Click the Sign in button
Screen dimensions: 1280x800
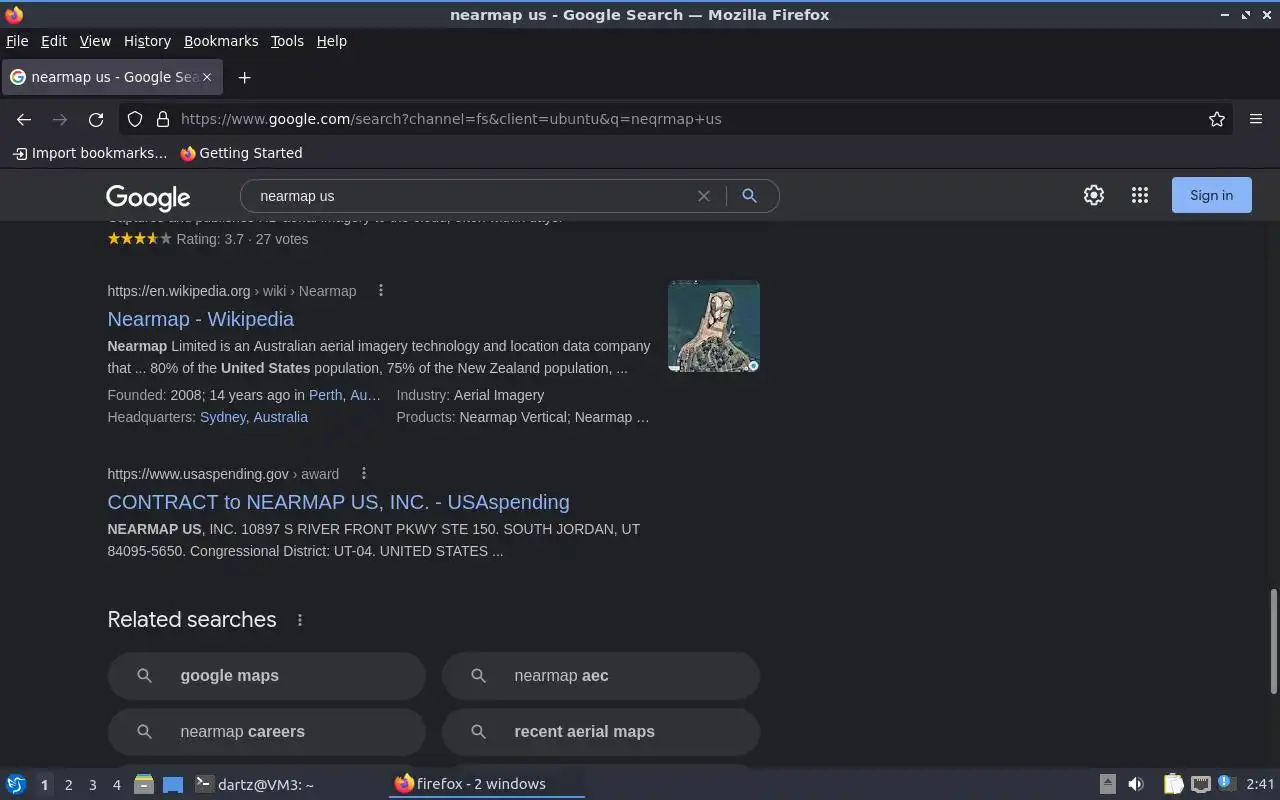pos(1211,195)
